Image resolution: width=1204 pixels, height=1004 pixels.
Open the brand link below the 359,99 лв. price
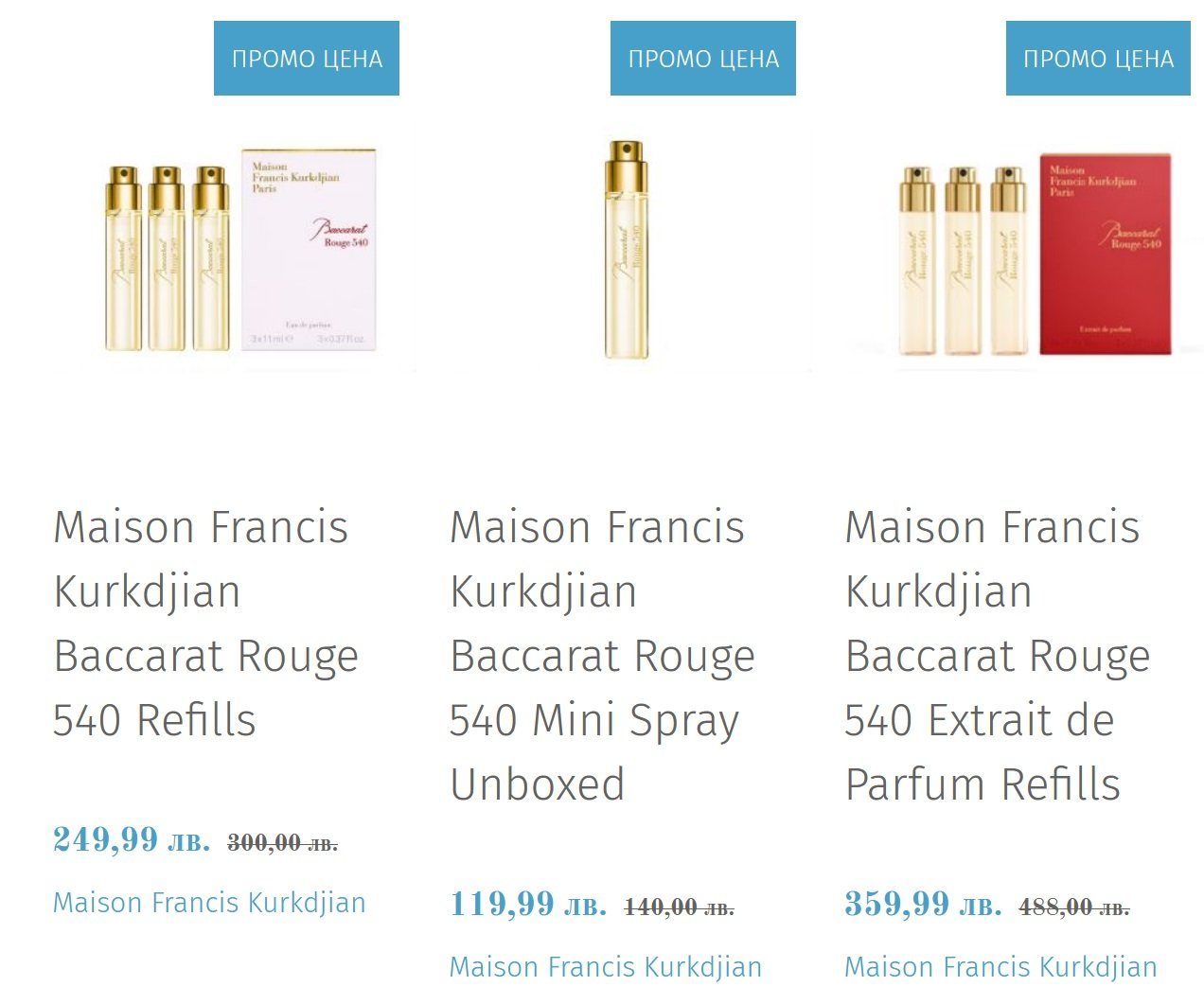1000,967
